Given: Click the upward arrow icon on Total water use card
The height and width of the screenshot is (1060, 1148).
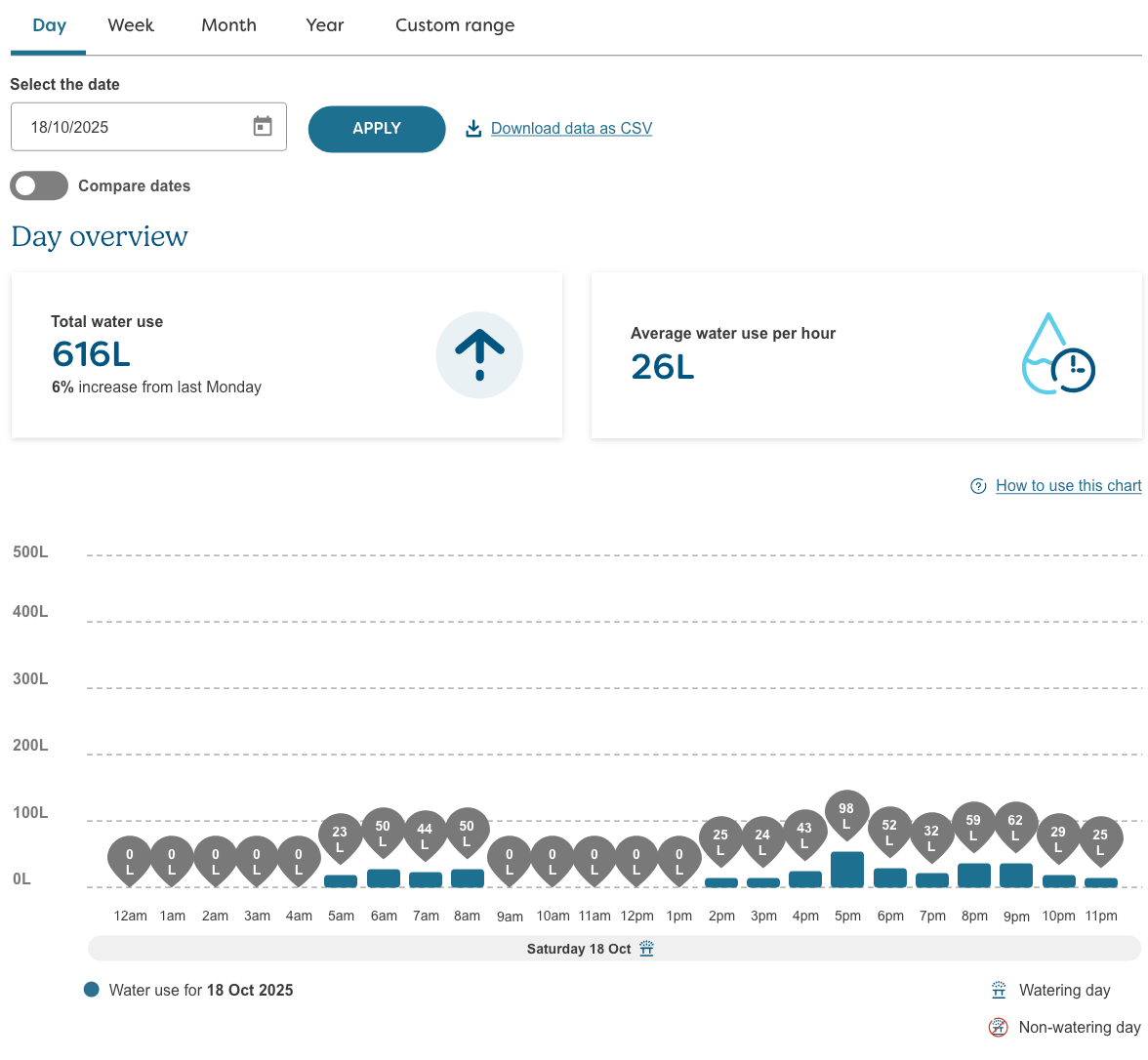Looking at the screenshot, I should tap(479, 354).
